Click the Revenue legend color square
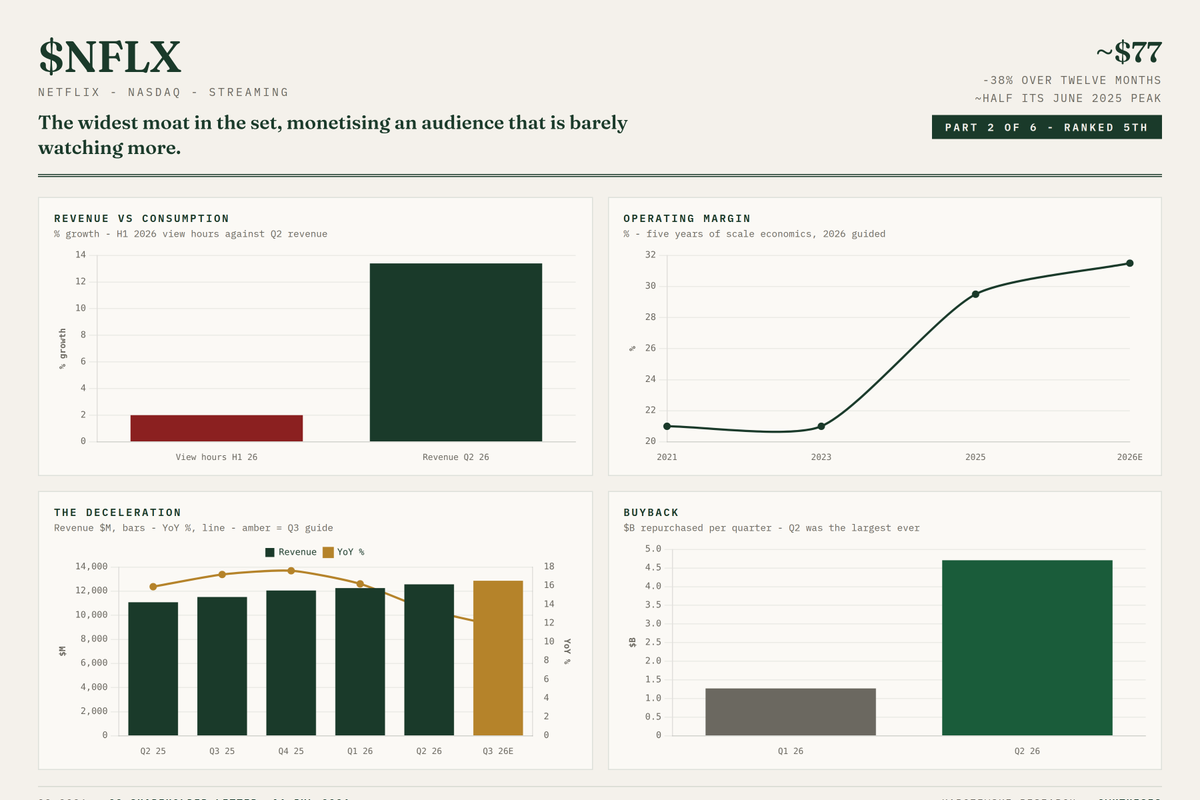Screen dimensions: 1200x800 [270, 552]
